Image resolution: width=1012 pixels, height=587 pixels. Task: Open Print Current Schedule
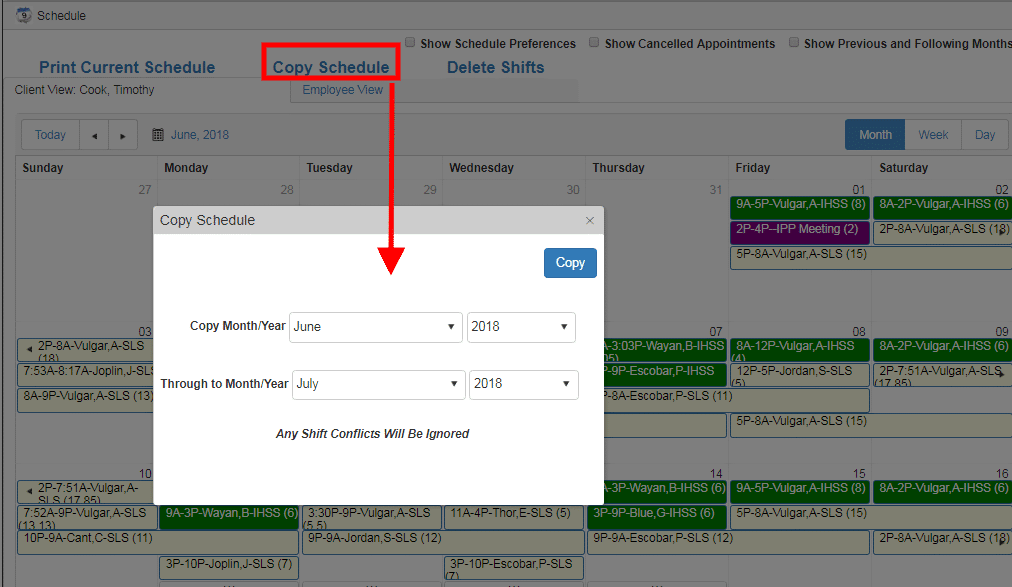[127, 67]
